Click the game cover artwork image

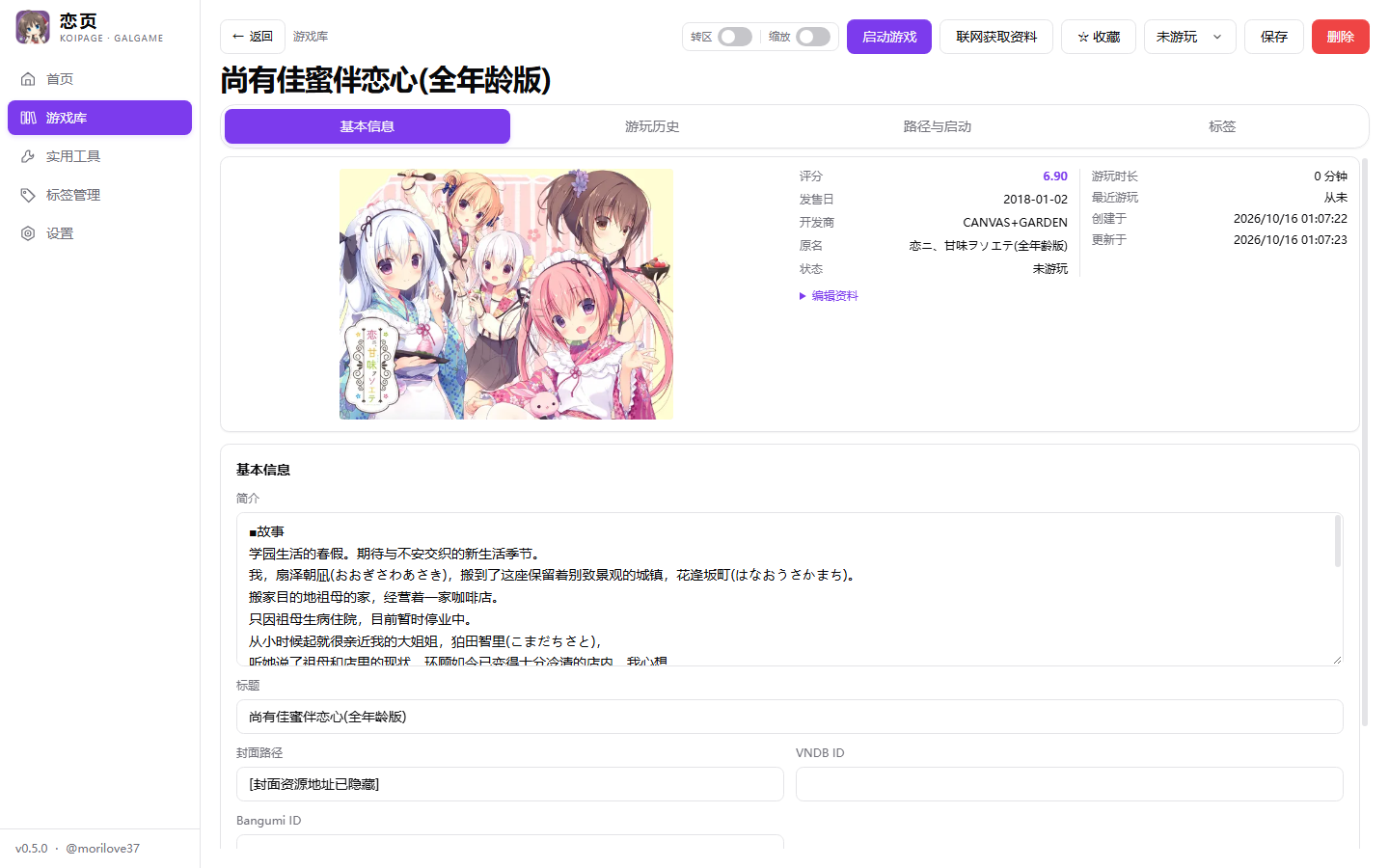pos(506,294)
